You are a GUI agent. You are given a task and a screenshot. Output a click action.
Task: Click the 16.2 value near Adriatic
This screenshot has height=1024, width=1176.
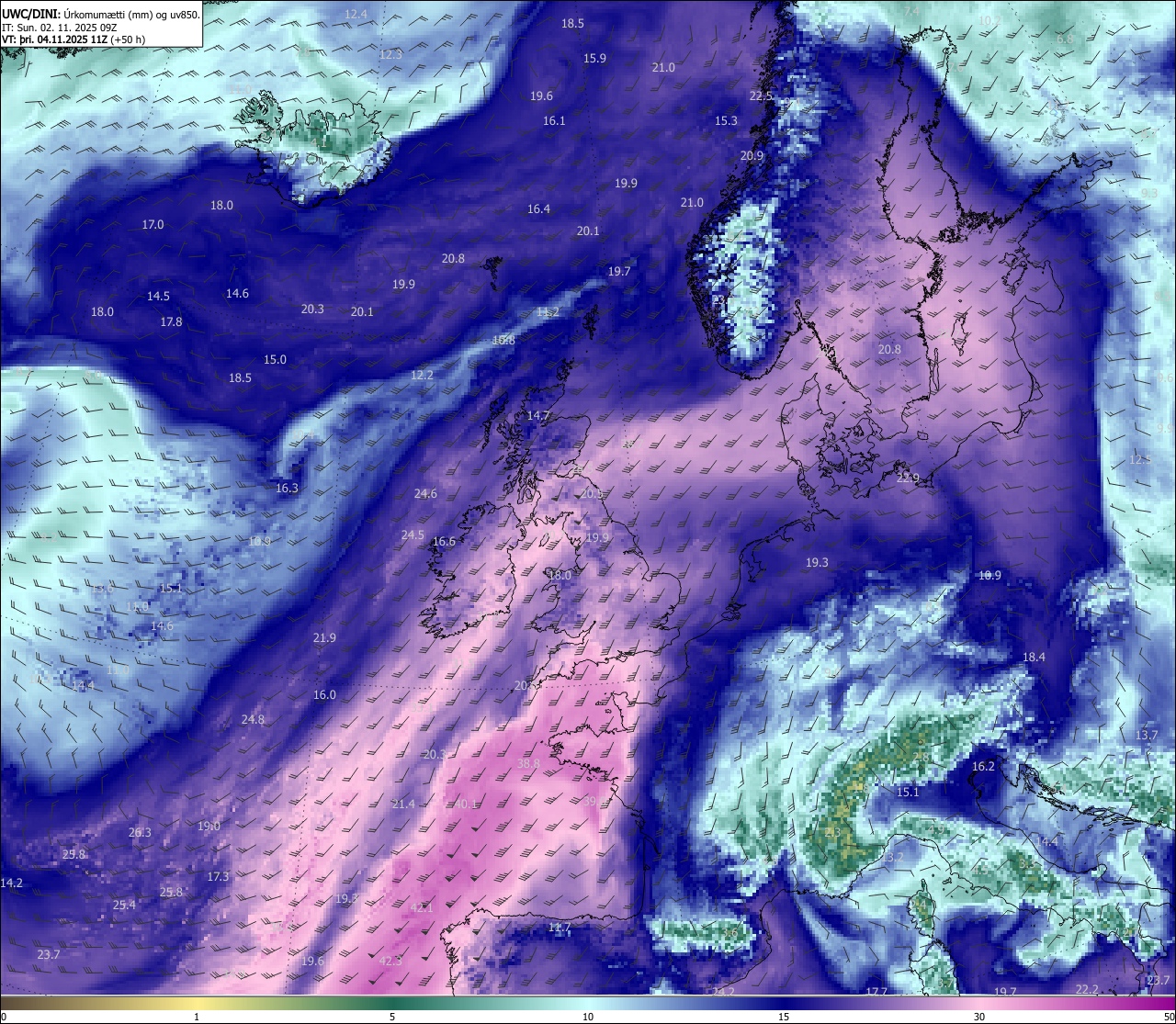coord(983,766)
